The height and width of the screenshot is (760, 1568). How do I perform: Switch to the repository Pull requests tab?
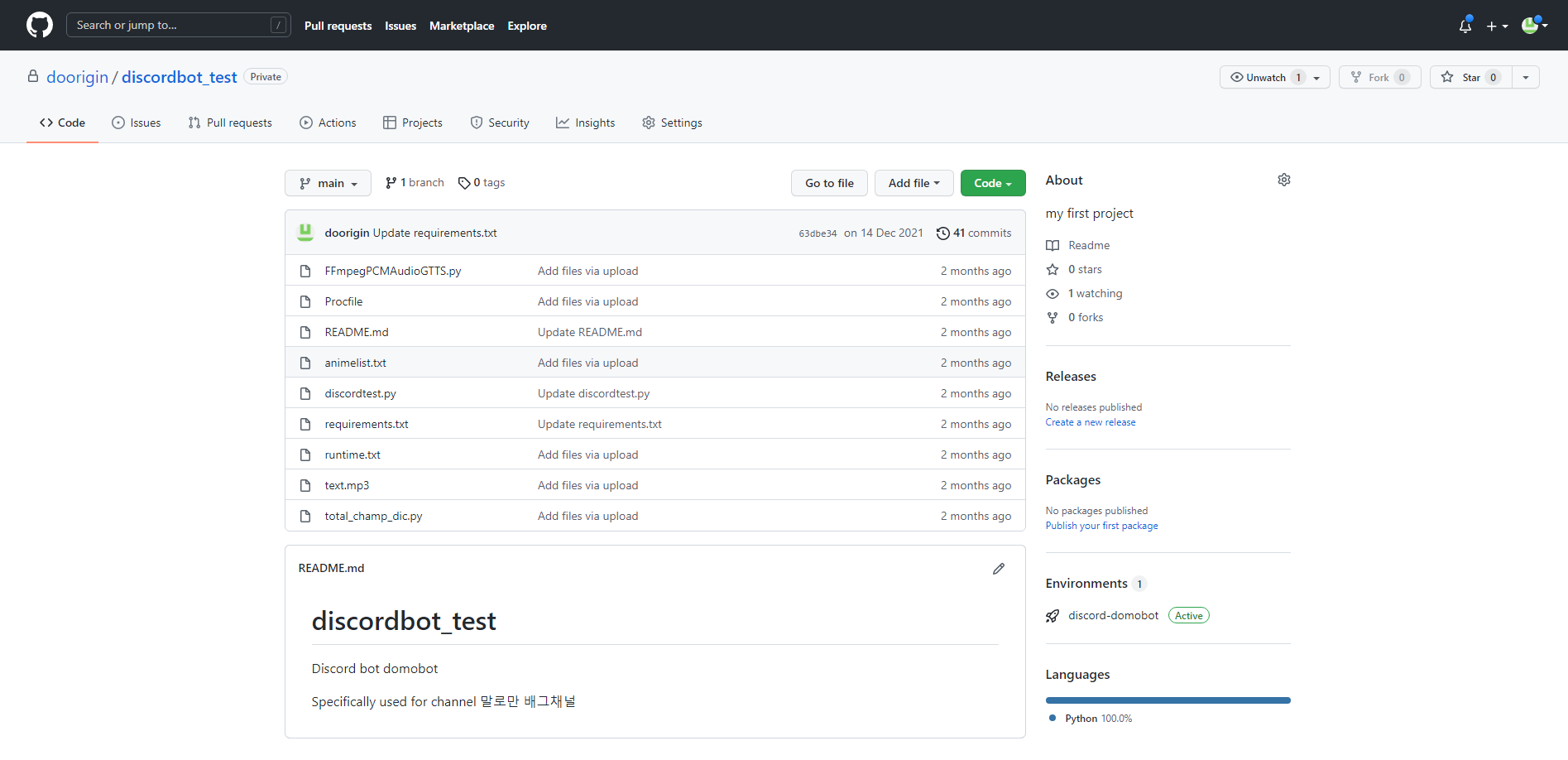230,123
